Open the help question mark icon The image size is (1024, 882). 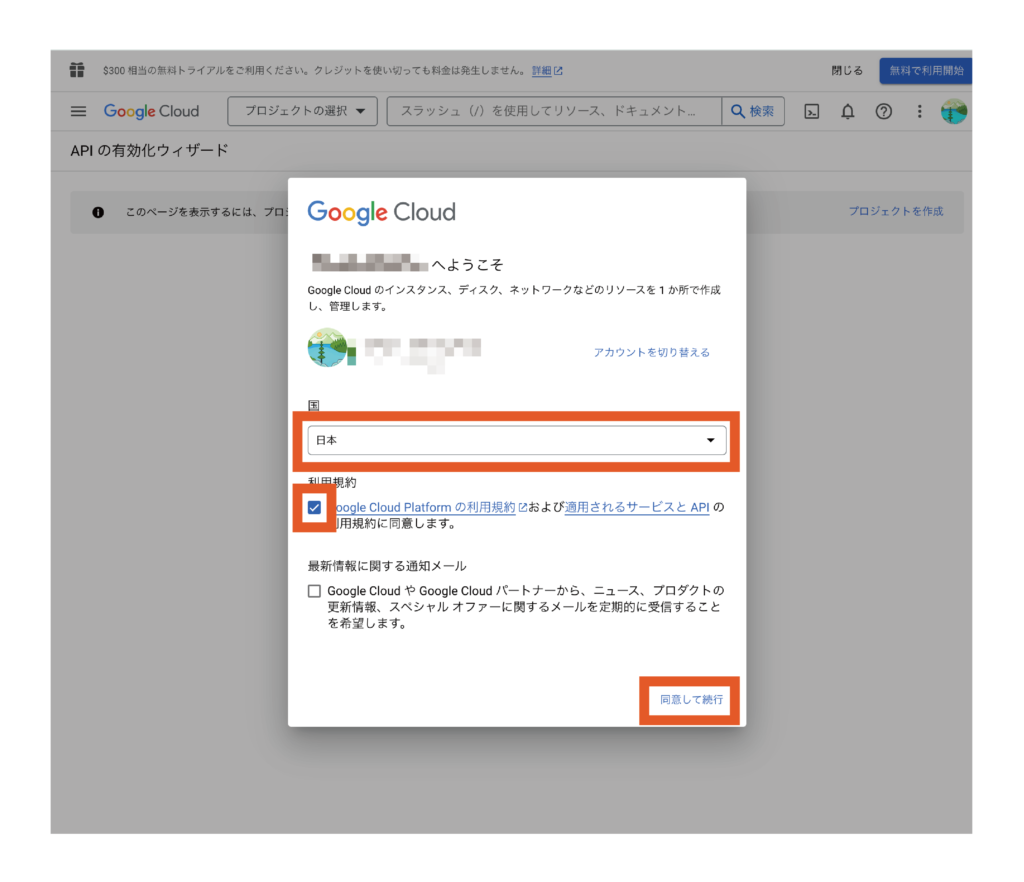point(884,112)
